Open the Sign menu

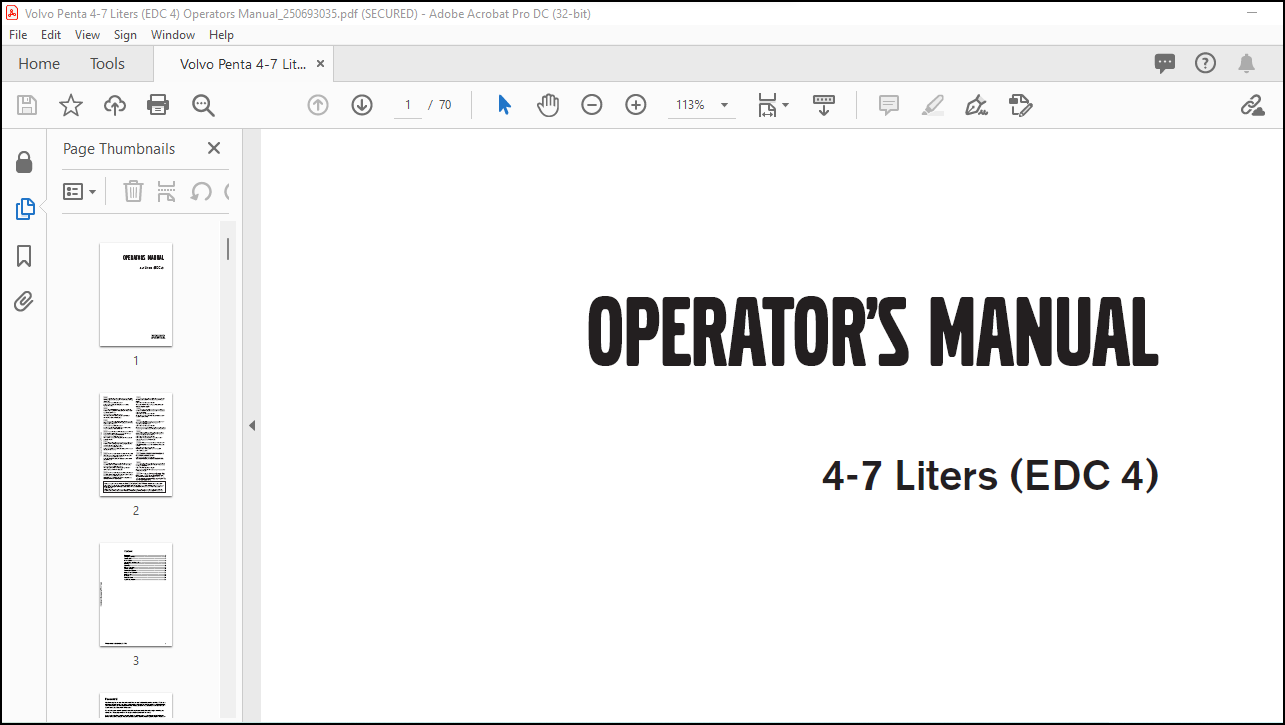click(x=125, y=35)
